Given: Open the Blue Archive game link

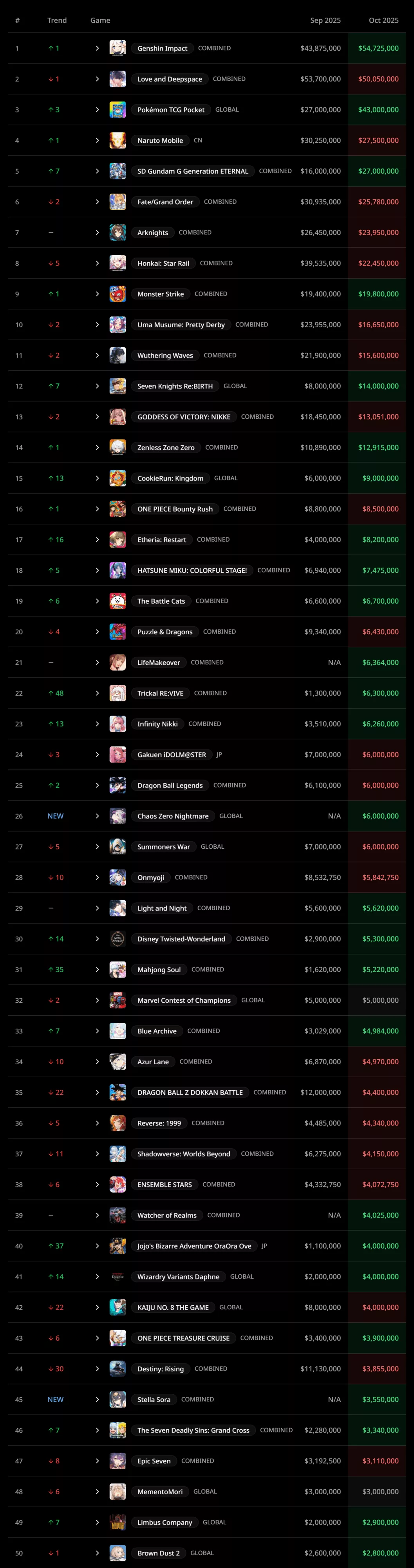Looking at the screenshot, I should [157, 1031].
